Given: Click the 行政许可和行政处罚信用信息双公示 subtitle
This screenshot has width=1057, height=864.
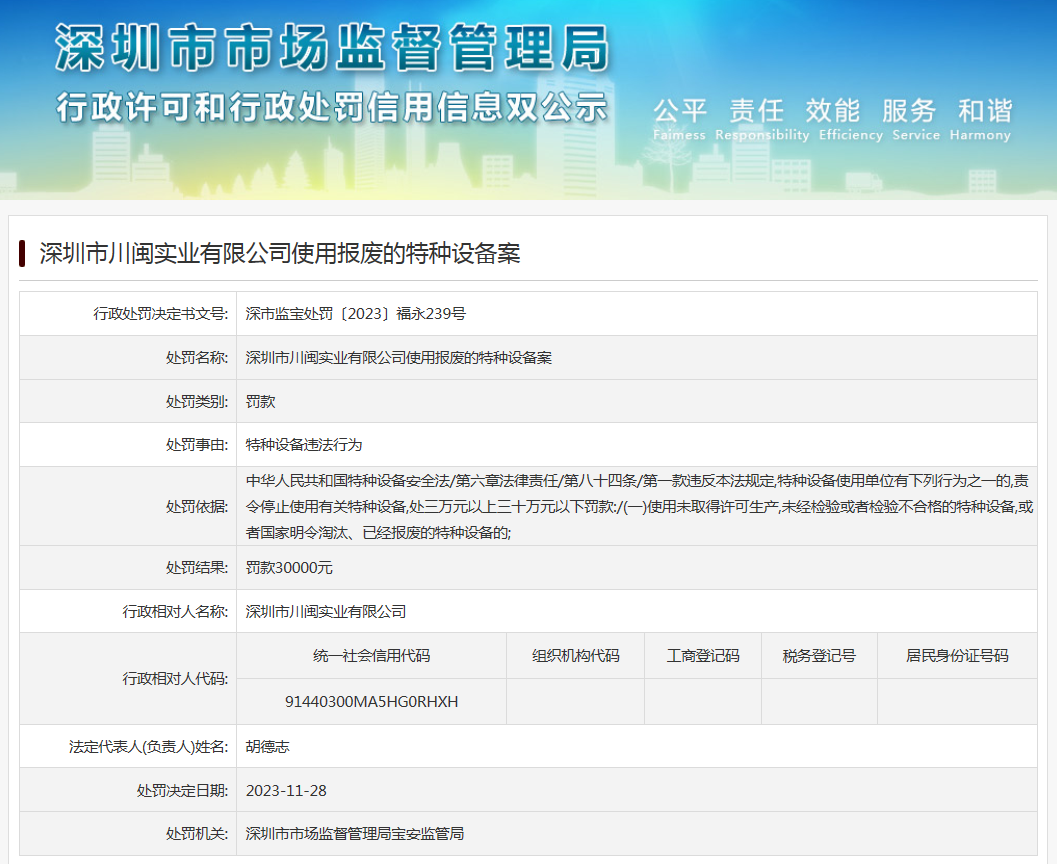Looking at the screenshot, I should point(332,107).
